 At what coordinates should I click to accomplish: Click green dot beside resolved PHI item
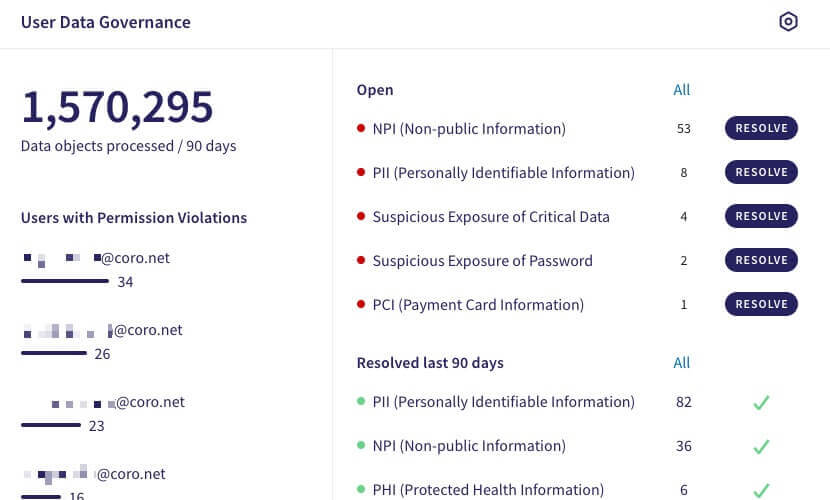click(x=361, y=489)
